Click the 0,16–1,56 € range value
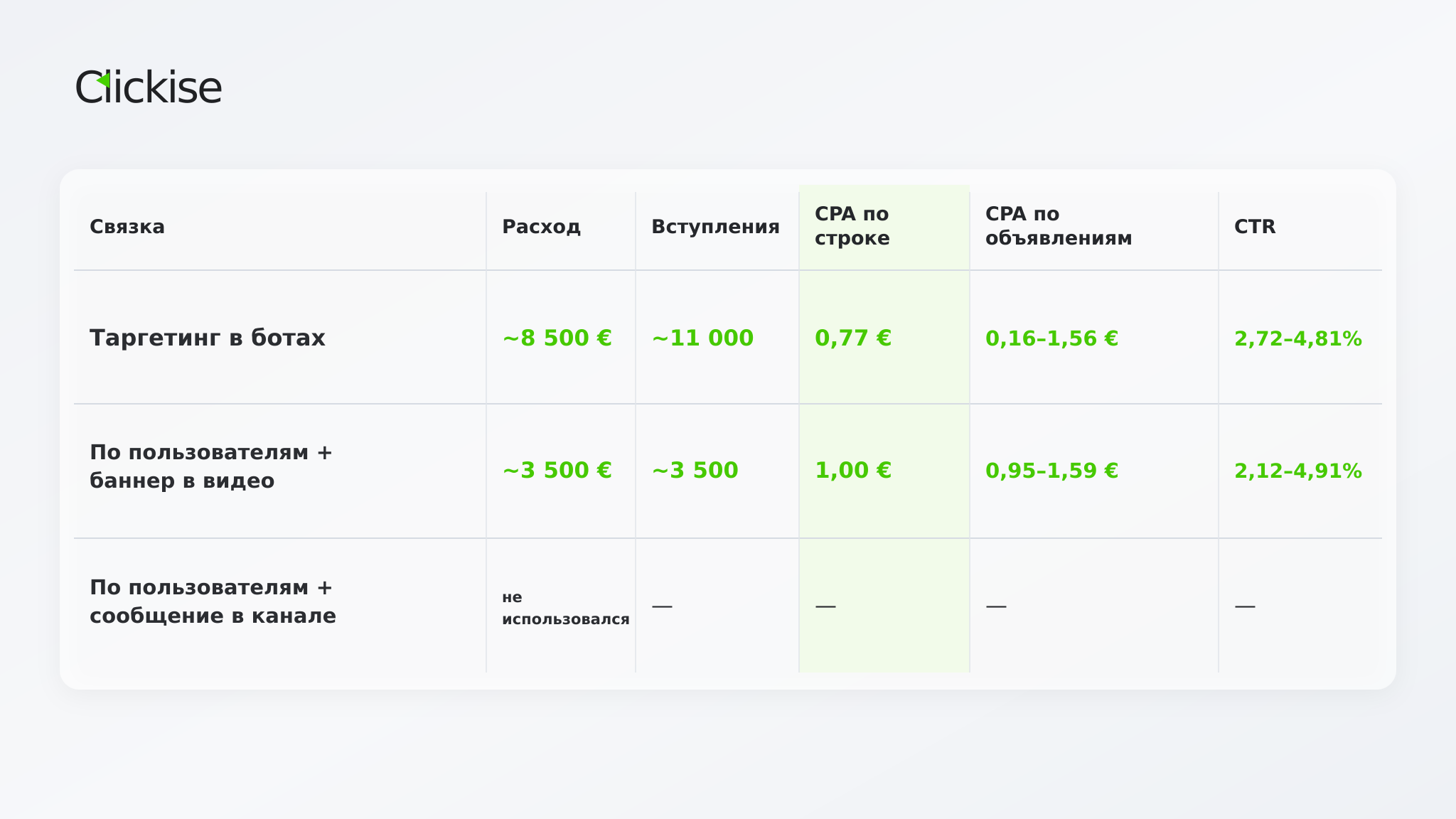1456x819 pixels. click(1052, 338)
